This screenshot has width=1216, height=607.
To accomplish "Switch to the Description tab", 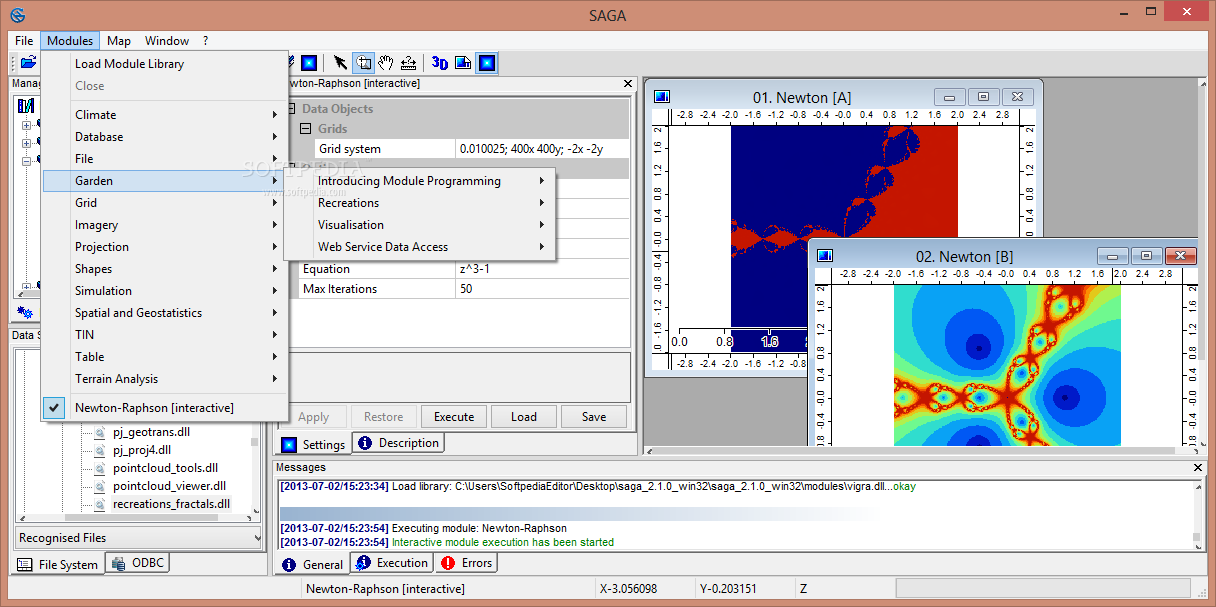I will coord(399,443).
